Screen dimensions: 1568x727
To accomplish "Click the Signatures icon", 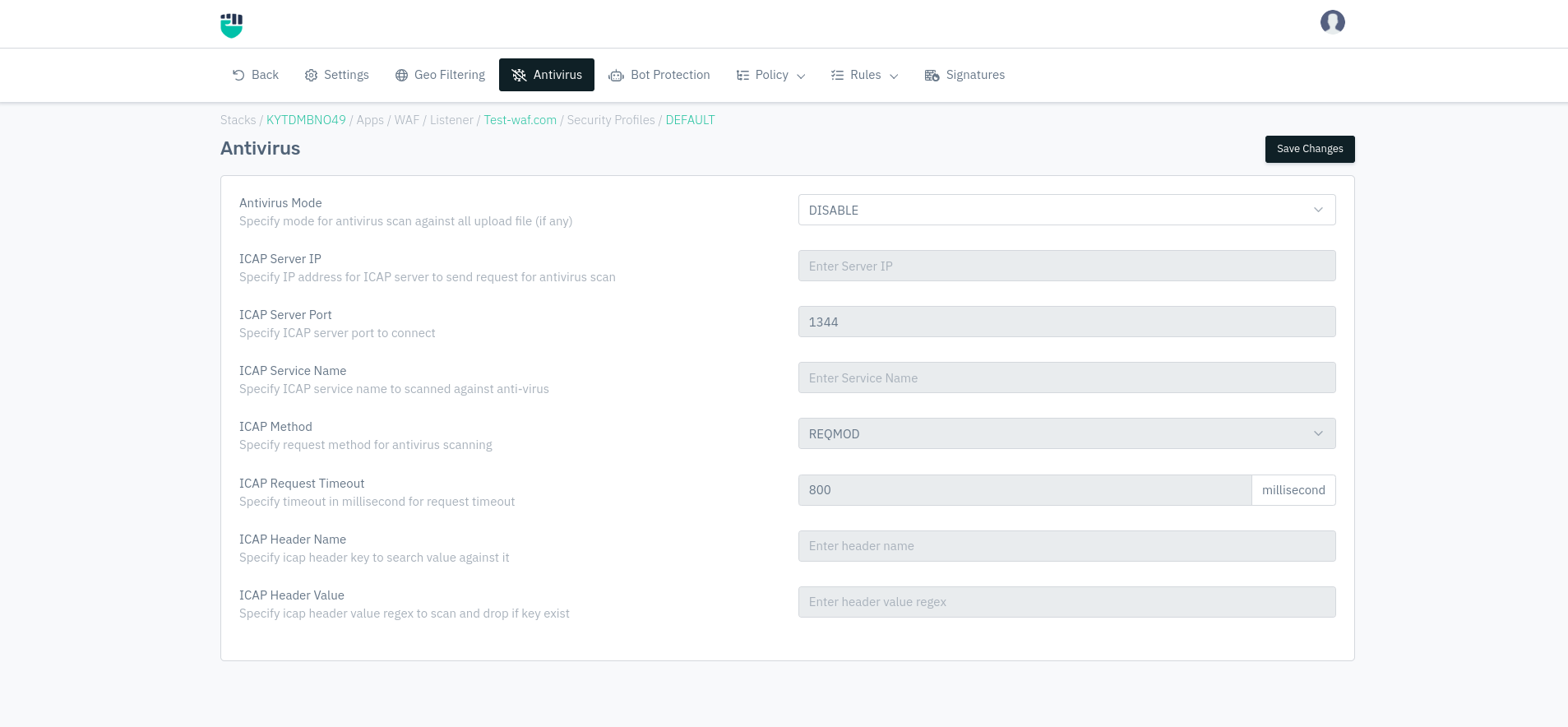I will click(932, 76).
